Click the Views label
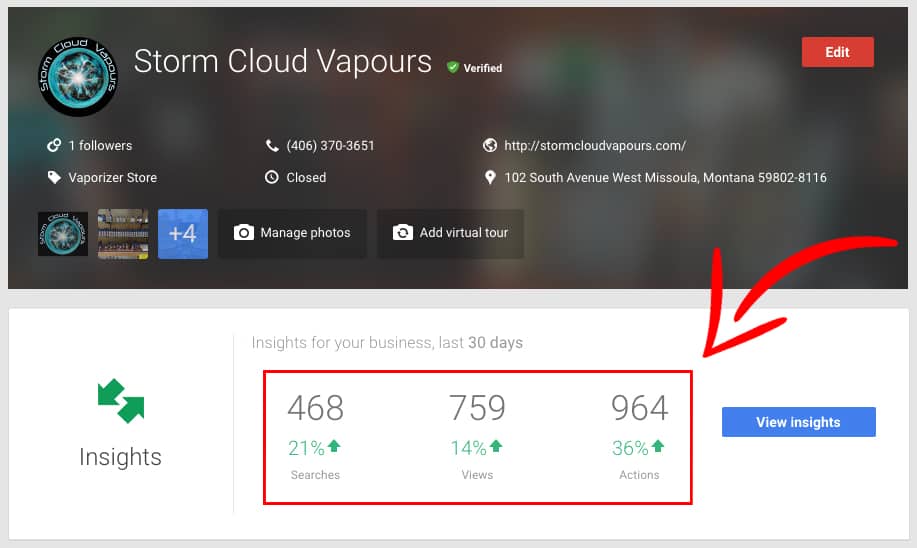917x548 pixels. 477,475
